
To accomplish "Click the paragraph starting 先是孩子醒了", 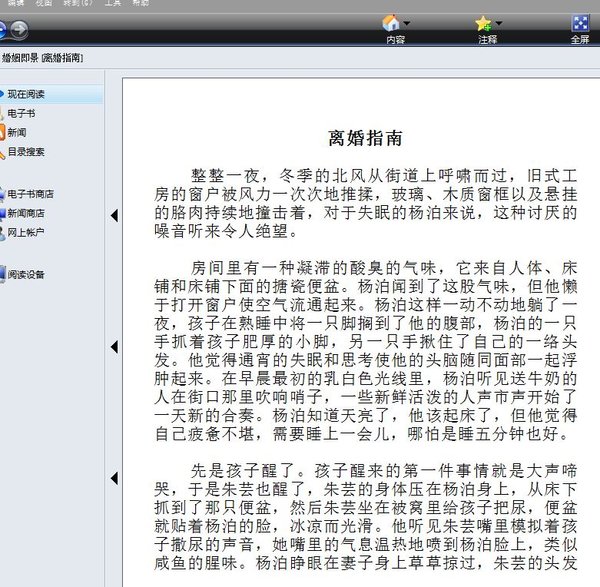I will click(365, 517).
